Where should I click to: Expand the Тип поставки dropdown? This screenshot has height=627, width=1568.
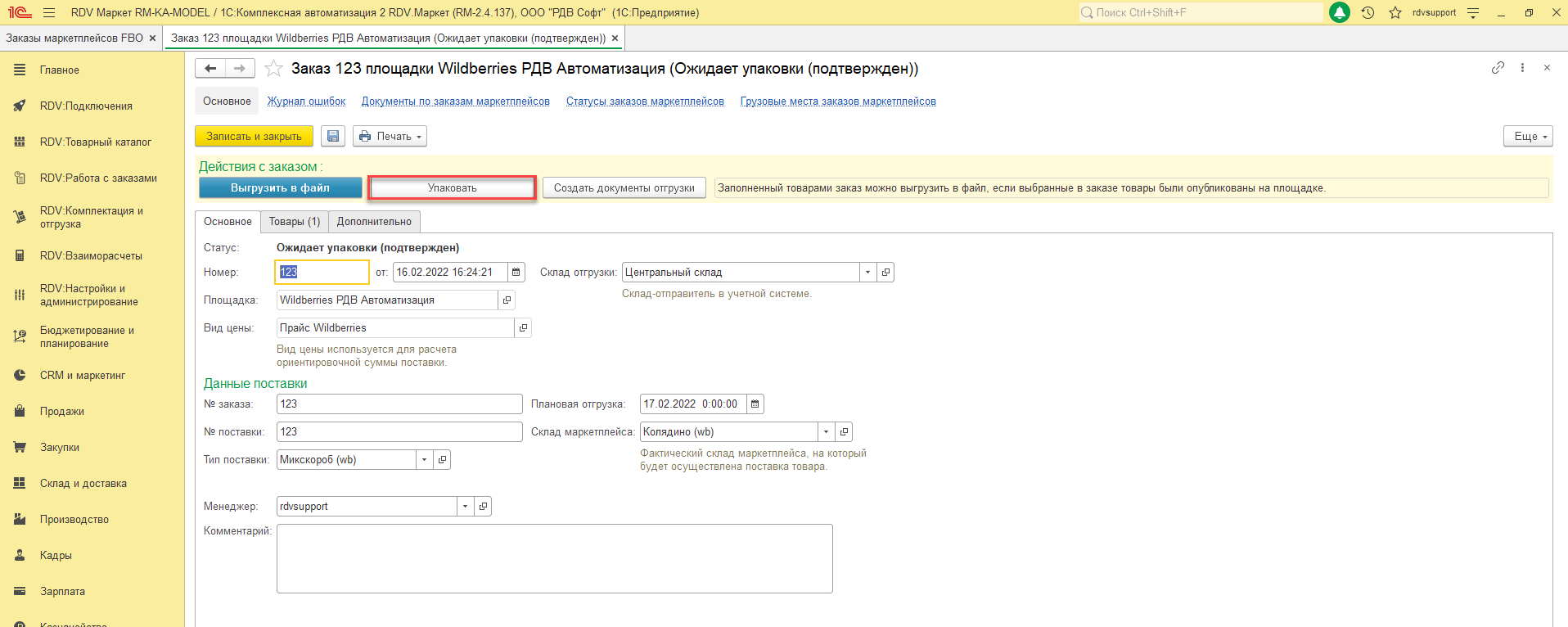[425, 459]
